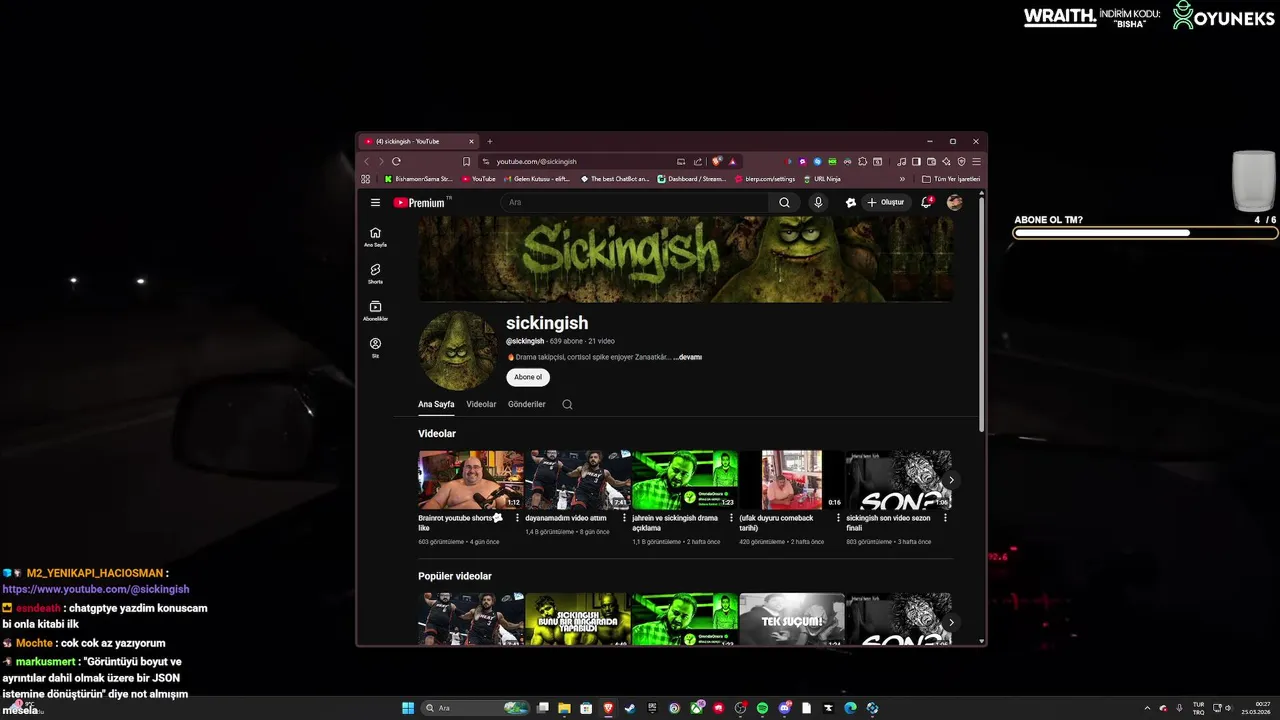Open the youtube.com/@sickingish link in chat
This screenshot has width=1280, height=720.
[x=96, y=590]
